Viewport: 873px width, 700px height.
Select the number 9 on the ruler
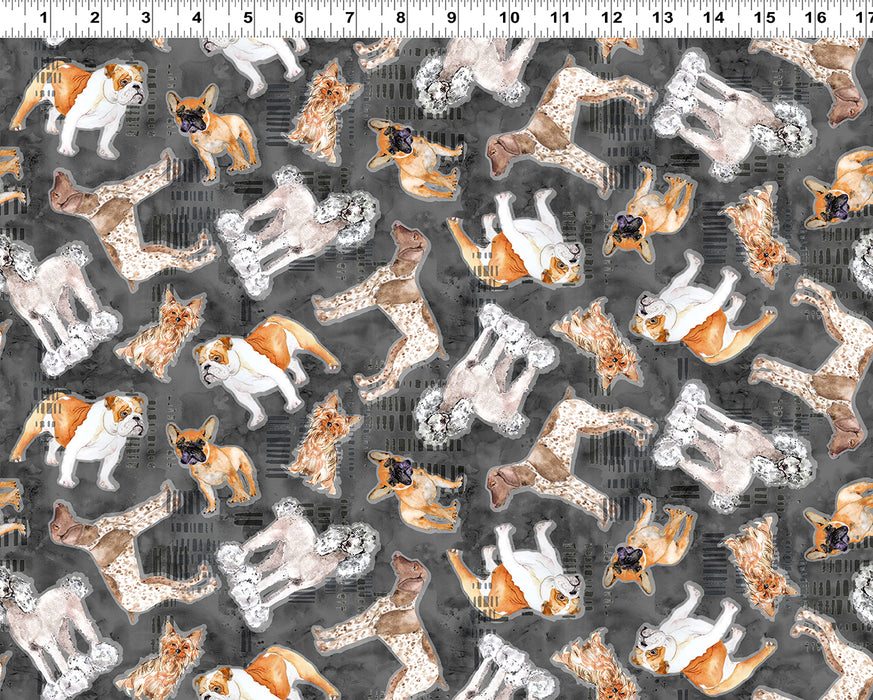click(452, 17)
